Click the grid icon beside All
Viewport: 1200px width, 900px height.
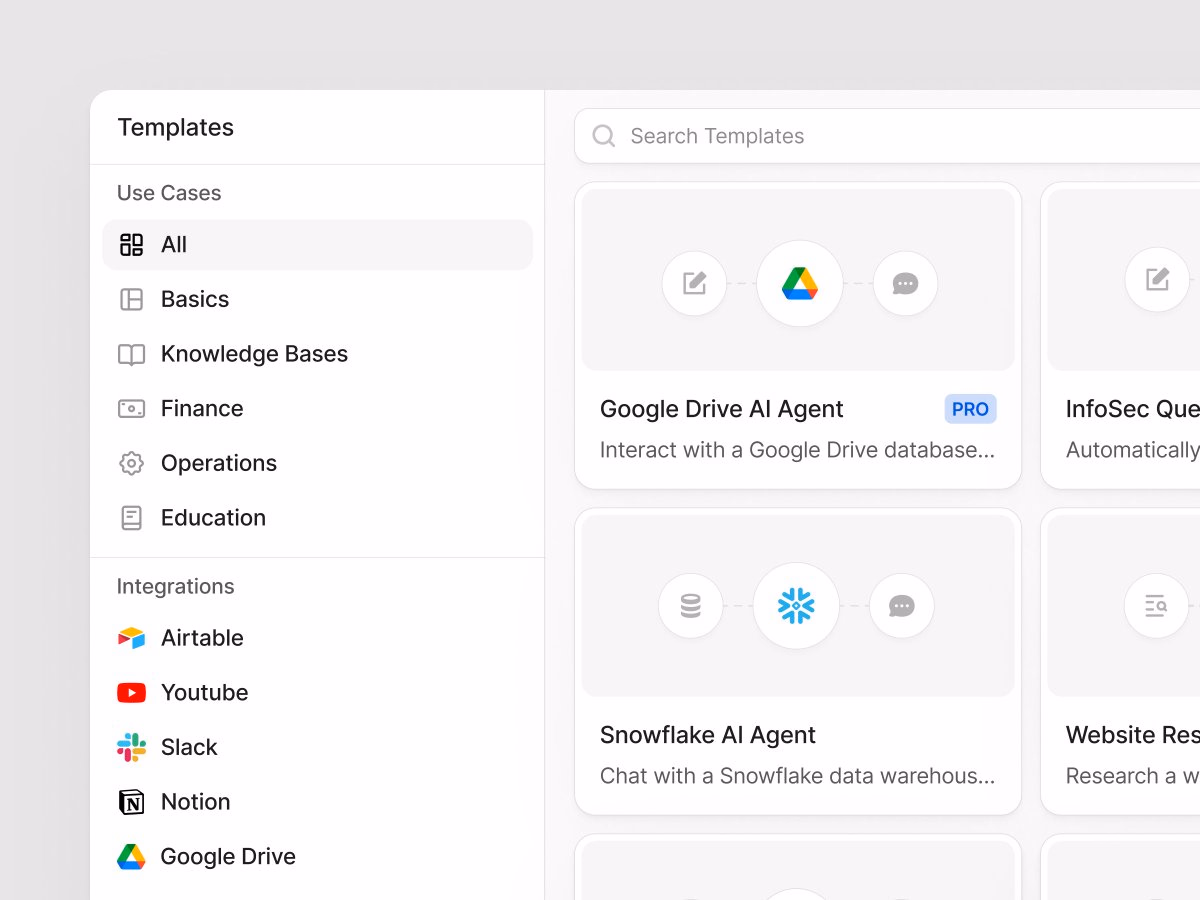tap(131, 245)
